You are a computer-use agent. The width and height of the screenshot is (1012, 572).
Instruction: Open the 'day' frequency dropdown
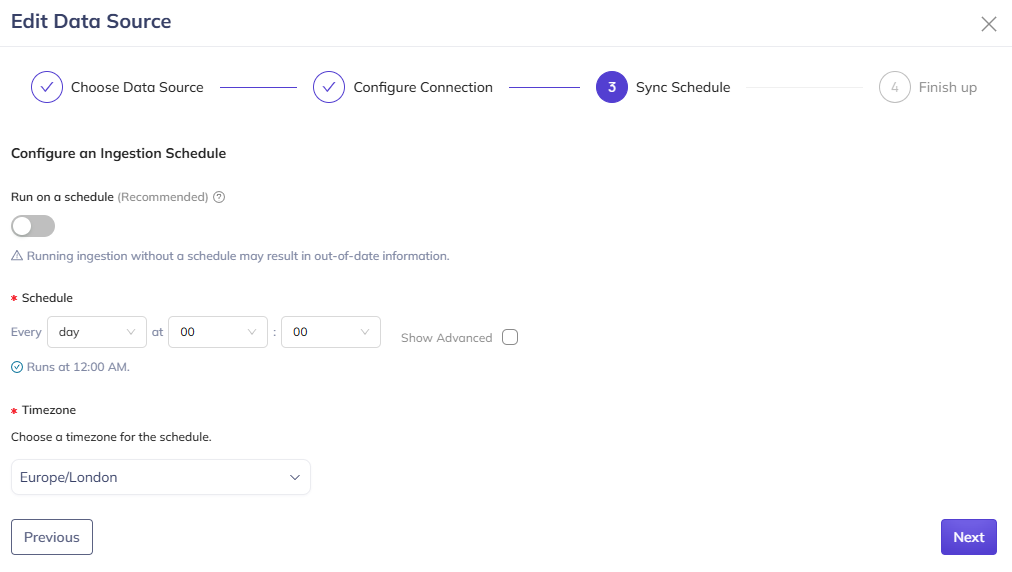(x=97, y=332)
